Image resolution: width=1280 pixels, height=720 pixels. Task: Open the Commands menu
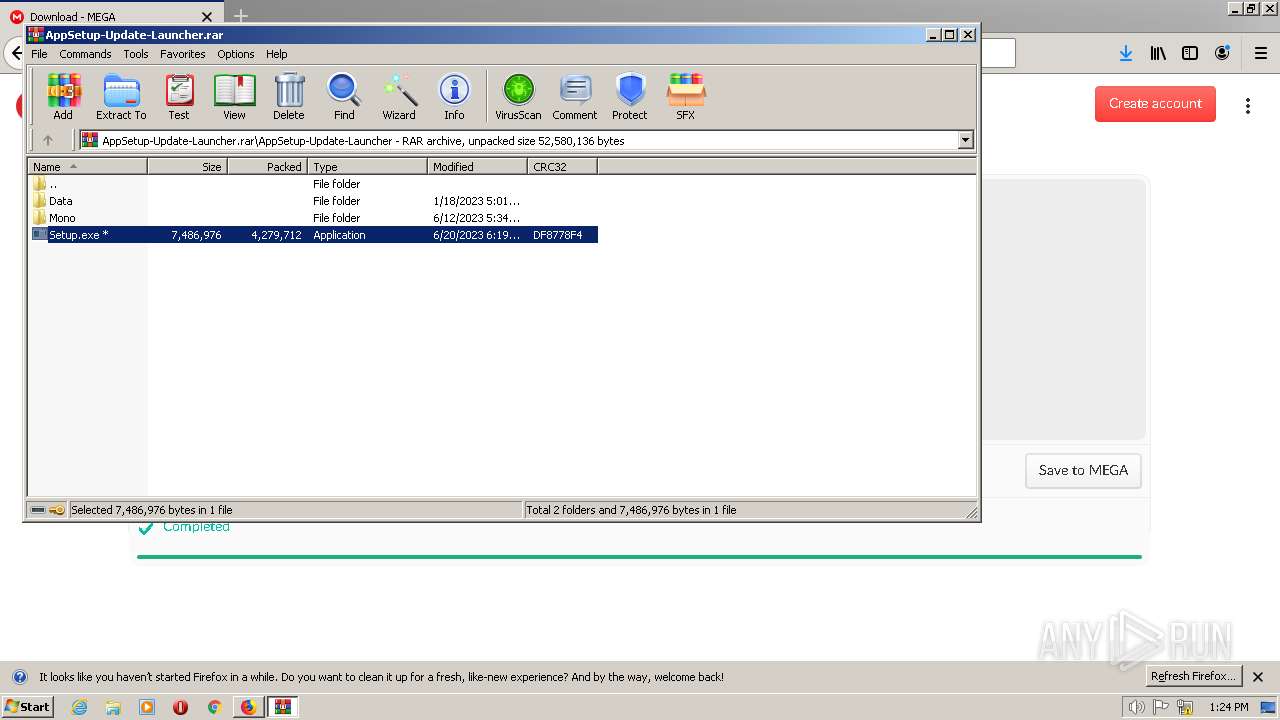pos(85,54)
